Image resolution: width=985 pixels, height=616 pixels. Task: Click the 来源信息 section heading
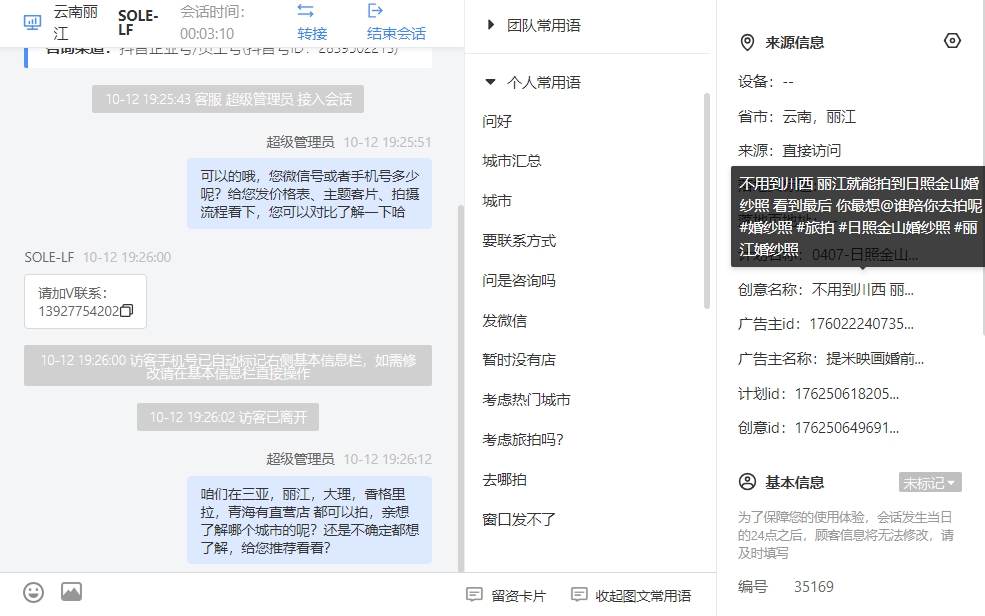(795, 43)
